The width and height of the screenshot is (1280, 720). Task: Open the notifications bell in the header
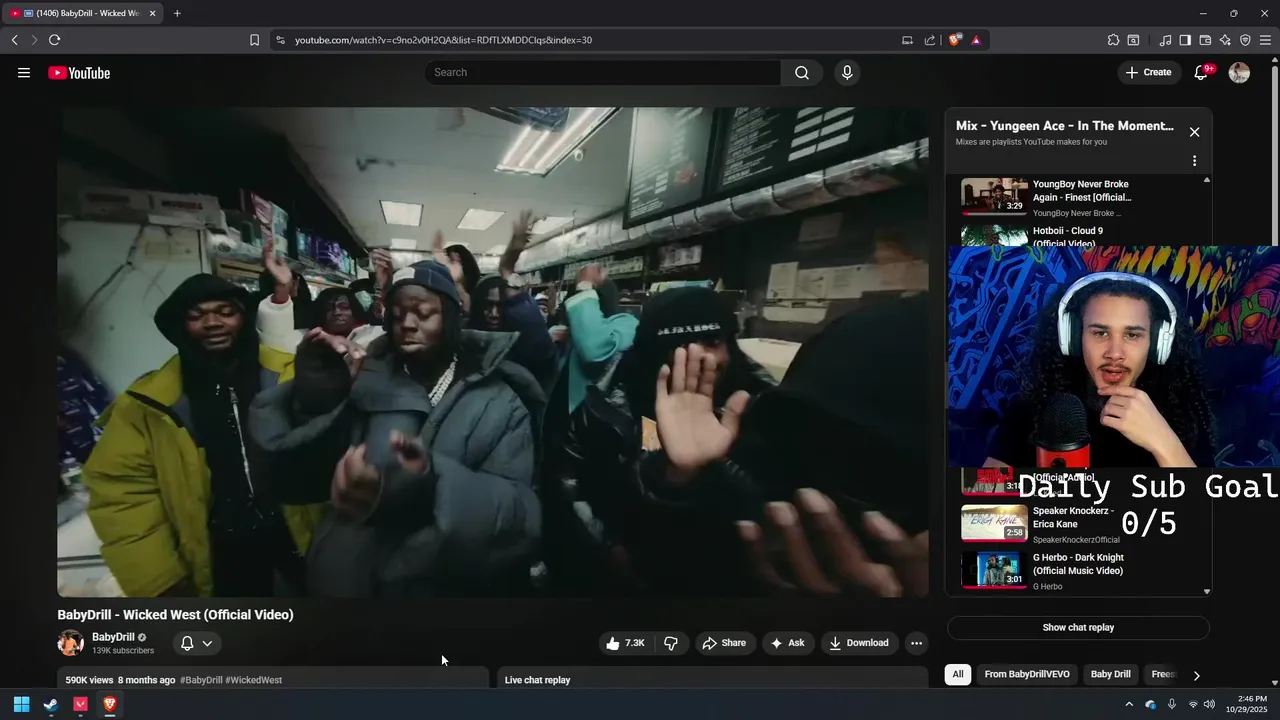click(x=1202, y=72)
